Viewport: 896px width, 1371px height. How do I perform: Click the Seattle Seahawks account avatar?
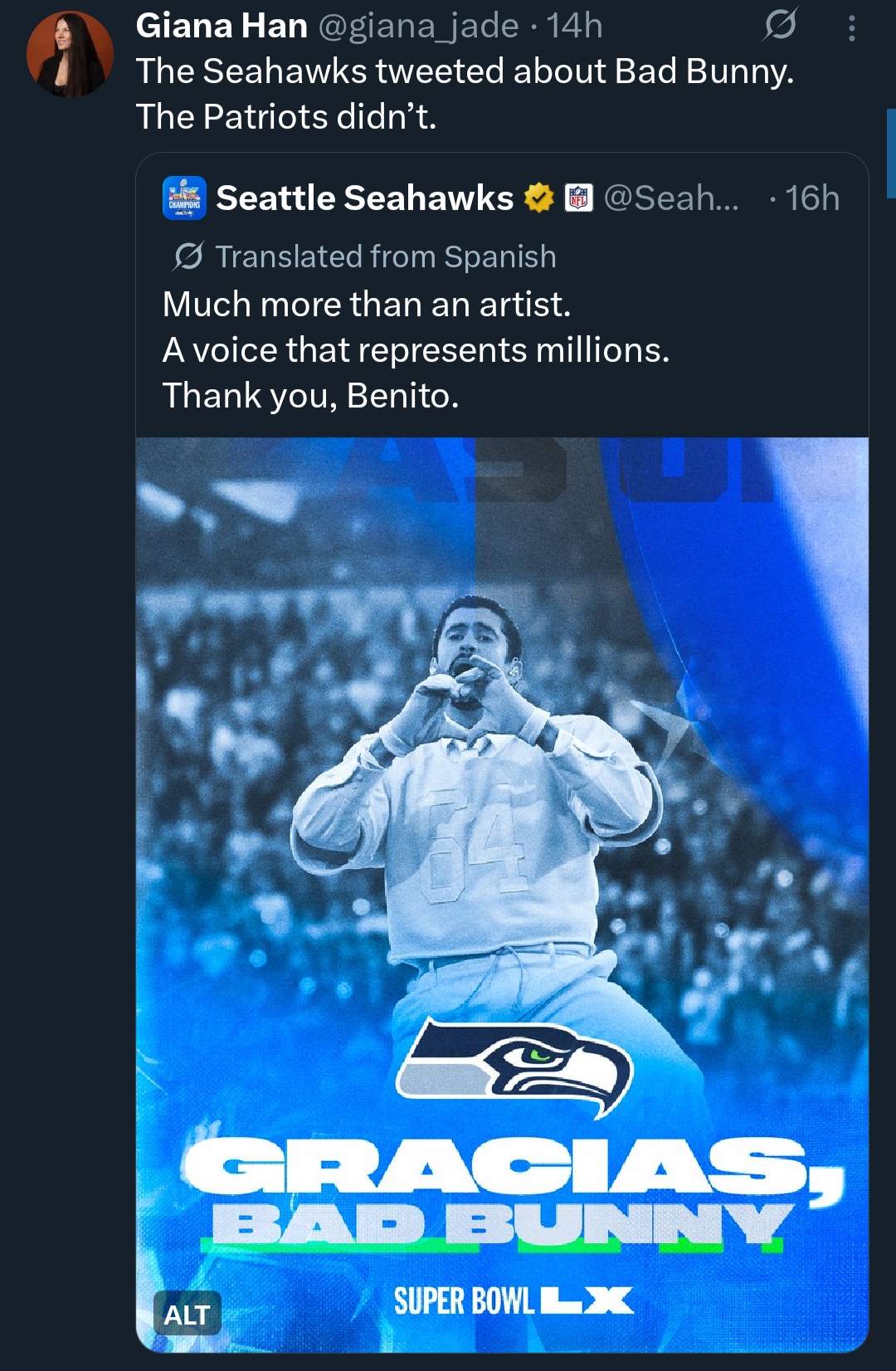click(x=184, y=198)
